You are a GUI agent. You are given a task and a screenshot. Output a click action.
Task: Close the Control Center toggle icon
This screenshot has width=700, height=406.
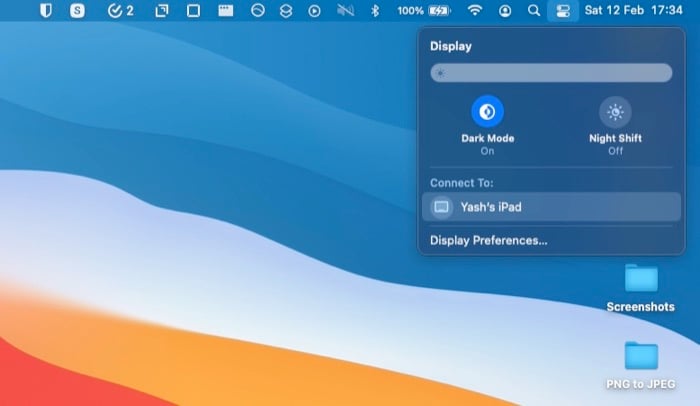(x=562, y=11)
